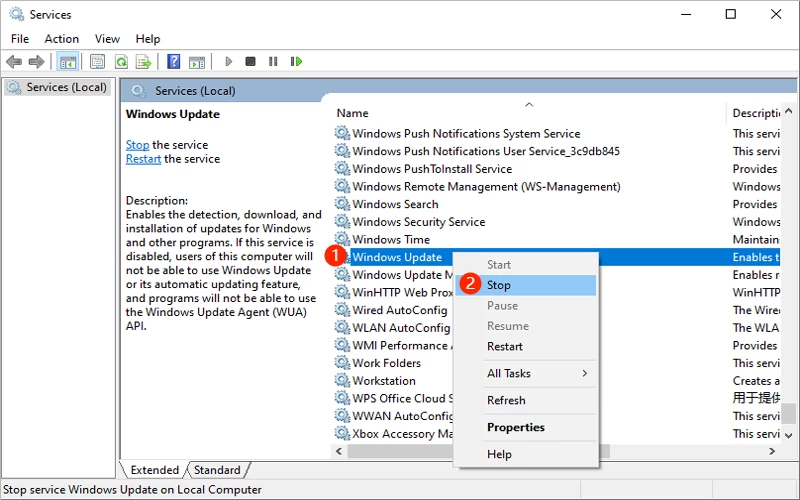Select the WinHTTP Web Proxy service row
Image resolution: width=800 pixels, height=500 pixels.
pos(394,292)
